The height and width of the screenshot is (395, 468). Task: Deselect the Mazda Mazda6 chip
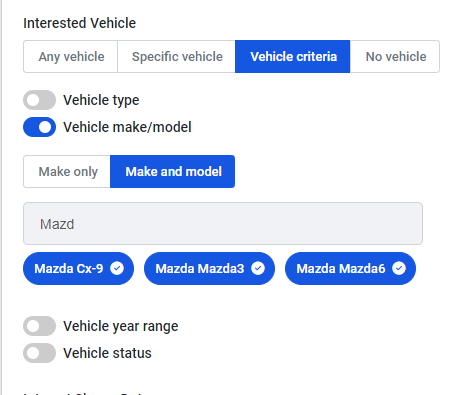point(350,269)
